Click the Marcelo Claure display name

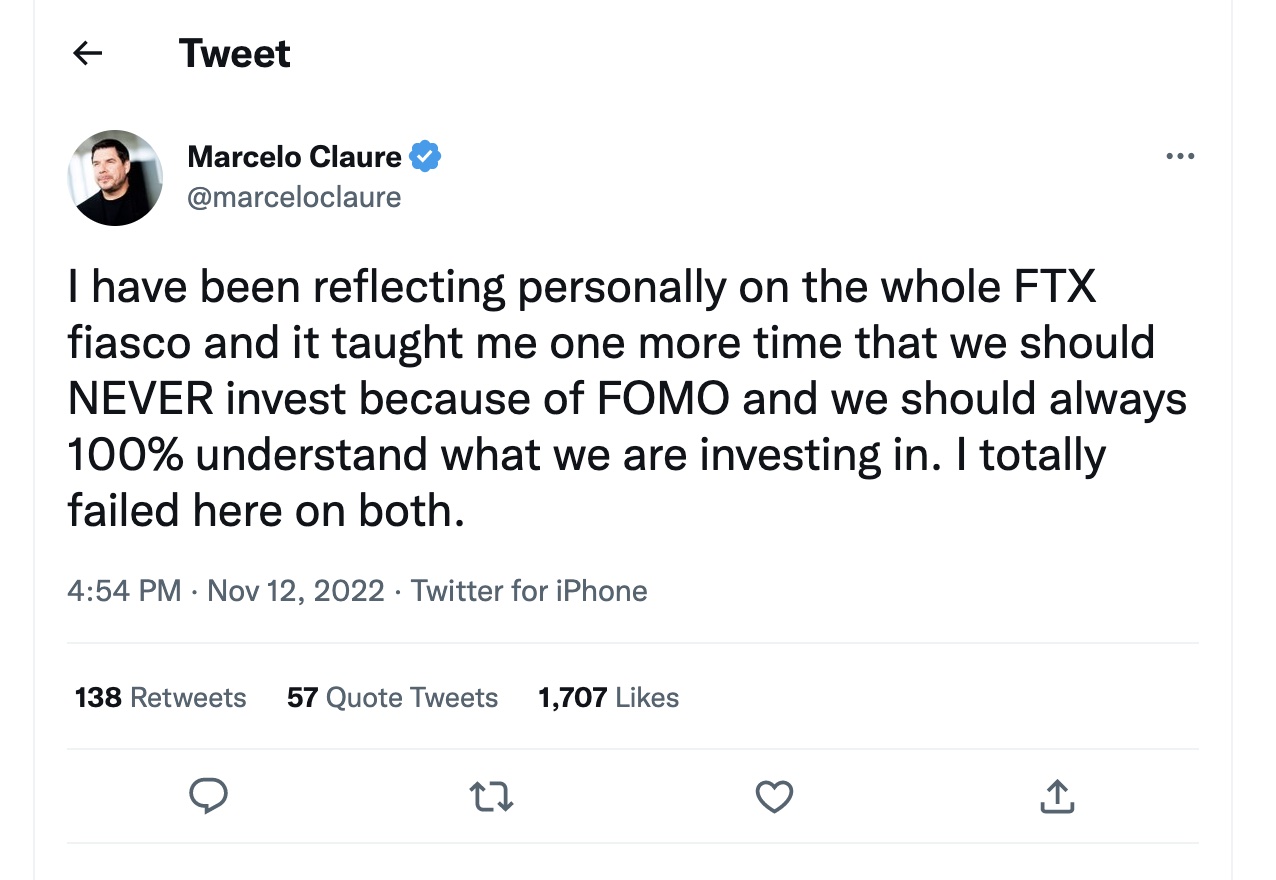[x=294, y=157]
